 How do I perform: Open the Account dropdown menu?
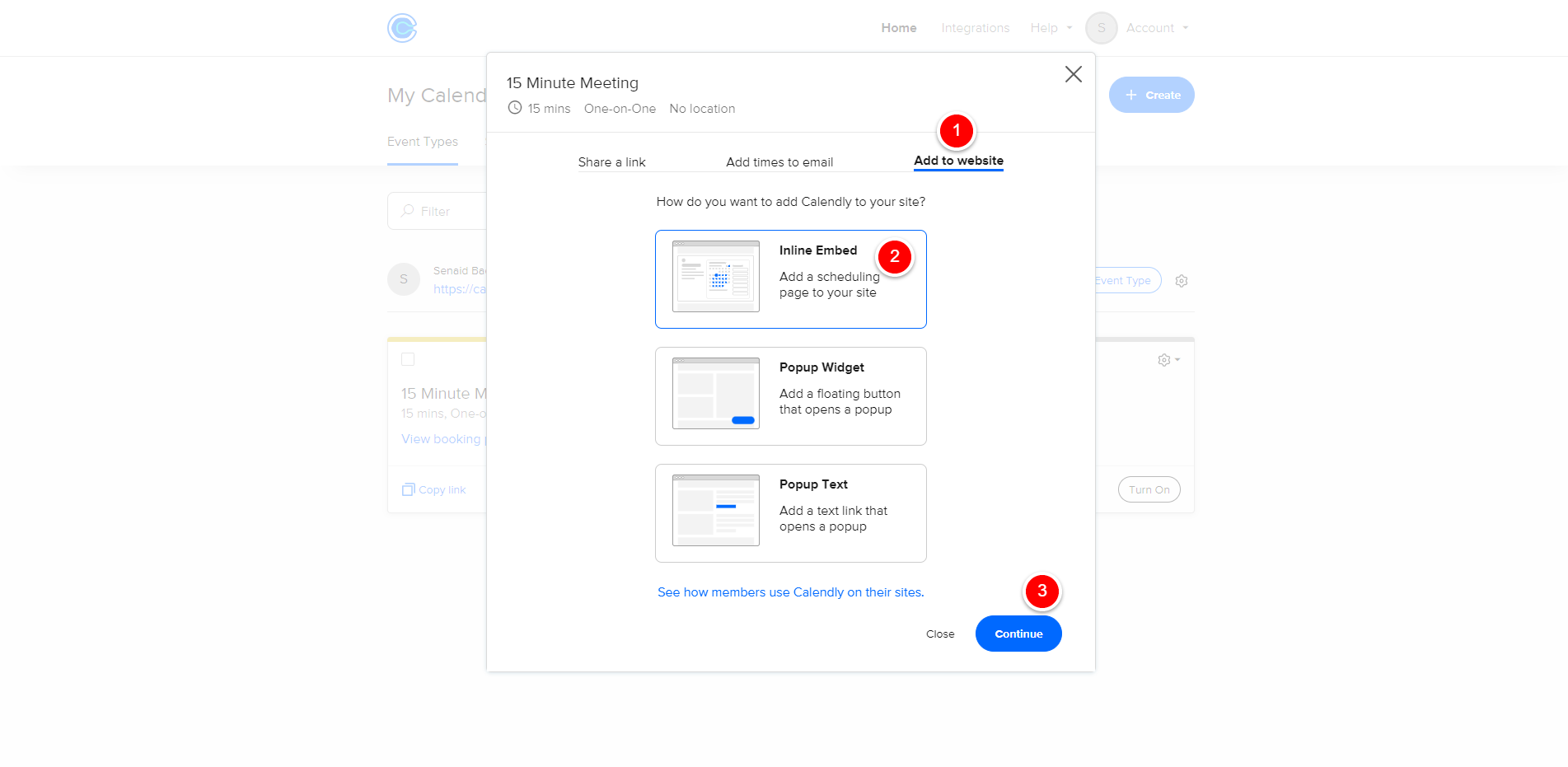click(x=1157, y=28)
